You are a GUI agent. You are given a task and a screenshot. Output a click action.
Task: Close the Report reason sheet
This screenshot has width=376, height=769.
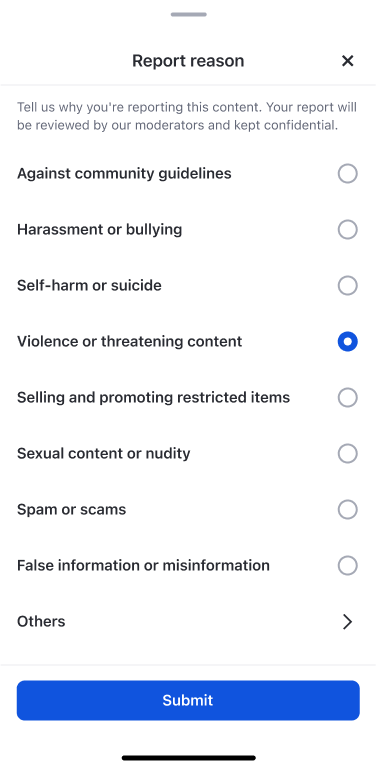[347, 61]
